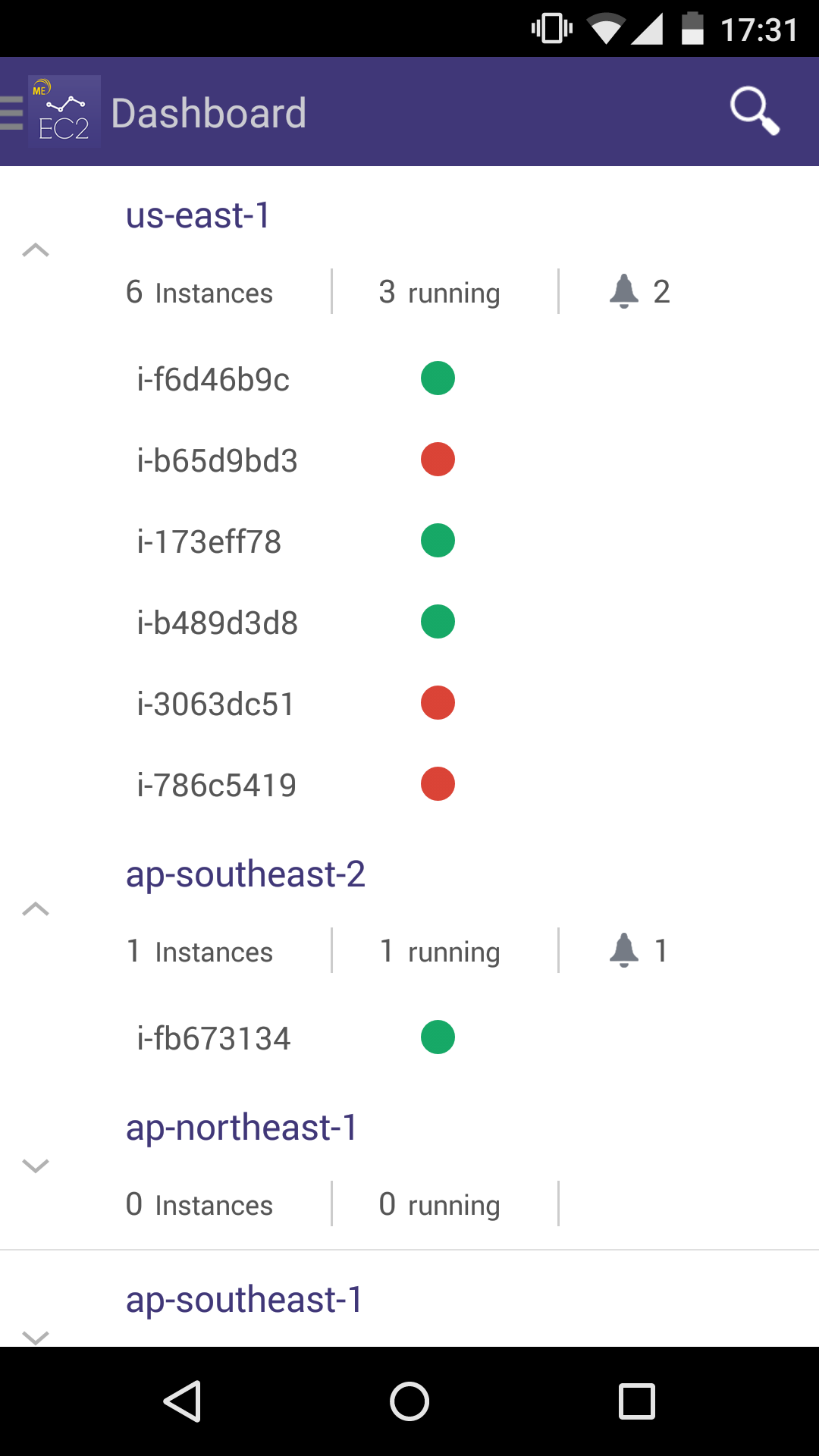Collapse the us-east-1 region section
The width and height of the screenshot is (819, 1456).
(36, 250)
